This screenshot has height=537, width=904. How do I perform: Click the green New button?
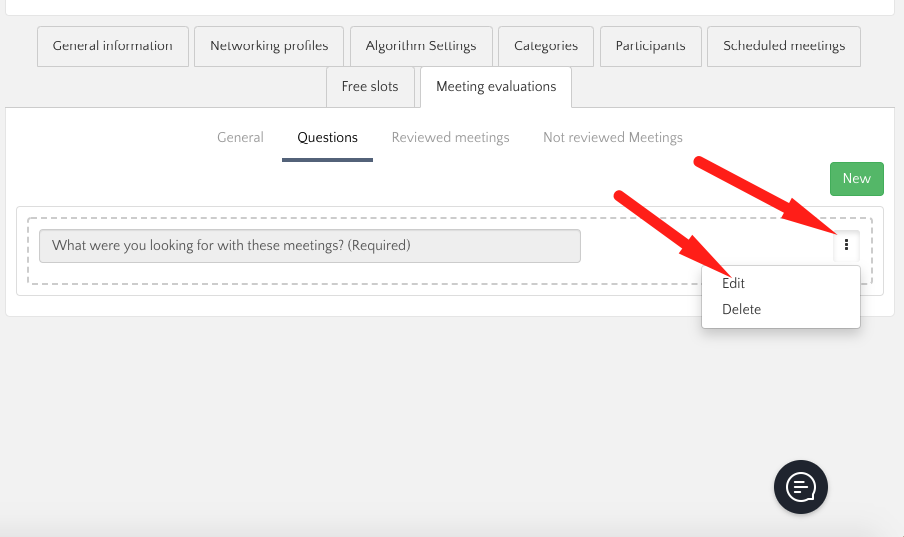point(856,178)
